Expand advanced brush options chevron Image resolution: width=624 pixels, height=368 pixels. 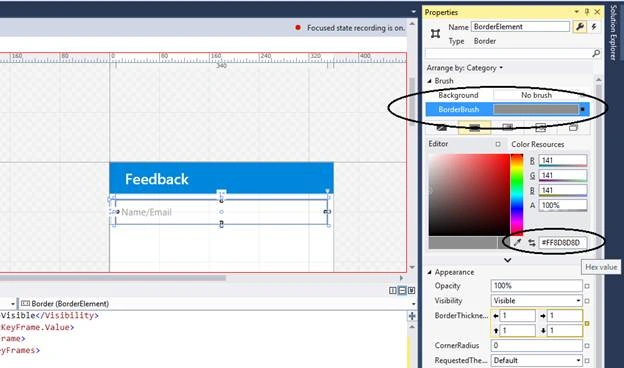pyautogui.click(x=507, y=260)
